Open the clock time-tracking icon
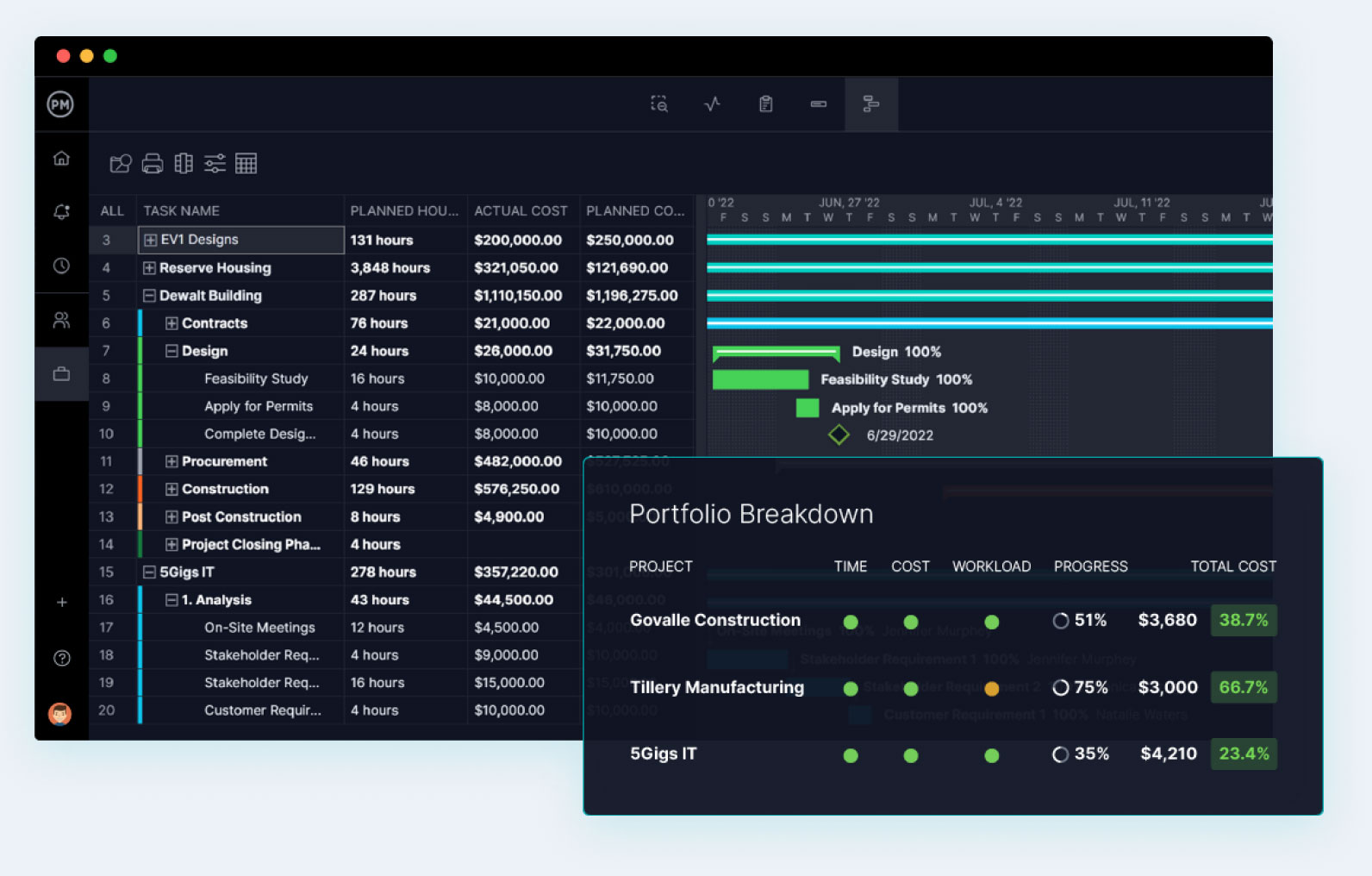1372x876 pixels. click(61, 266)
